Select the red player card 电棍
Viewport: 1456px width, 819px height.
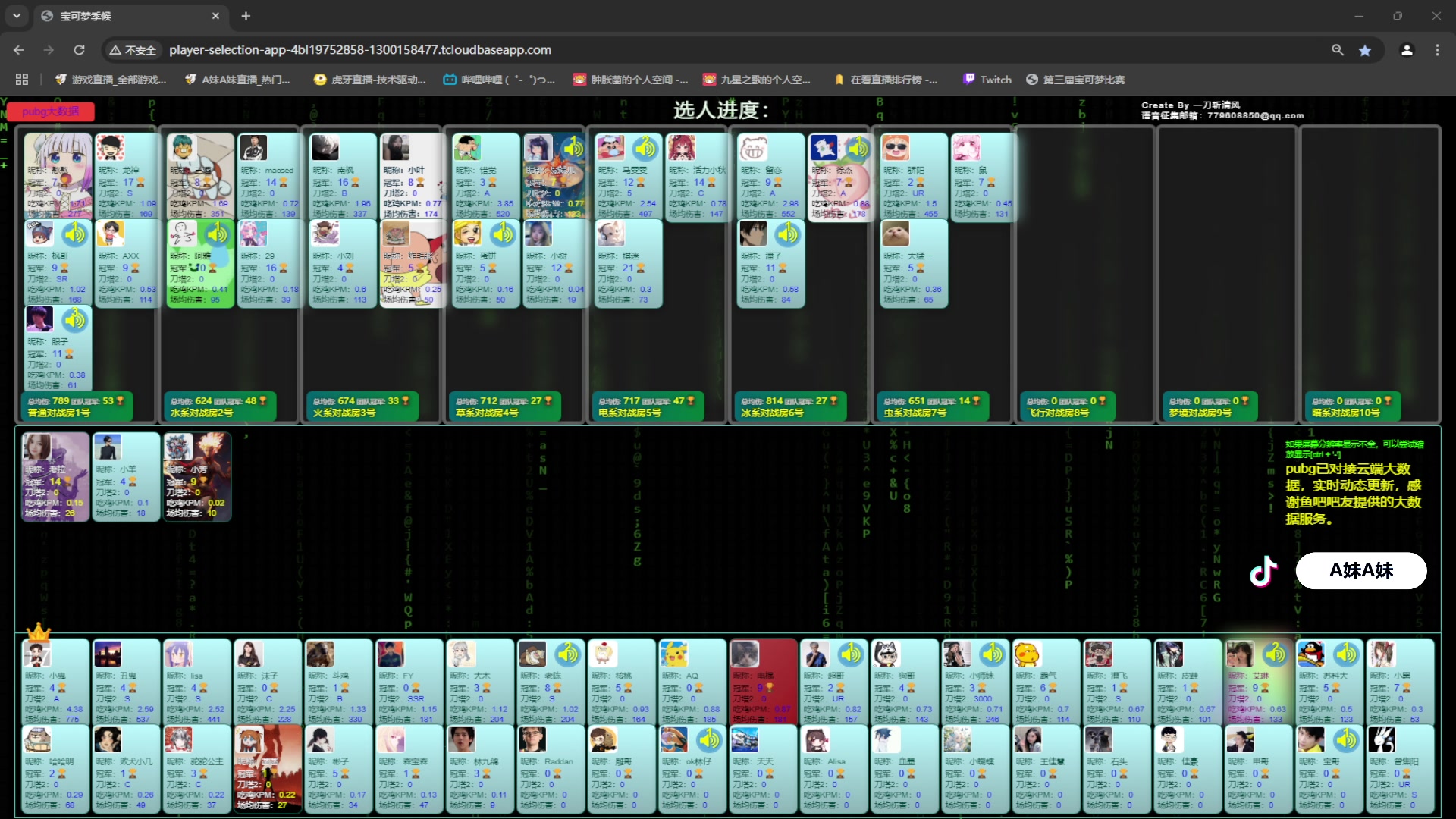coord(764,680)
